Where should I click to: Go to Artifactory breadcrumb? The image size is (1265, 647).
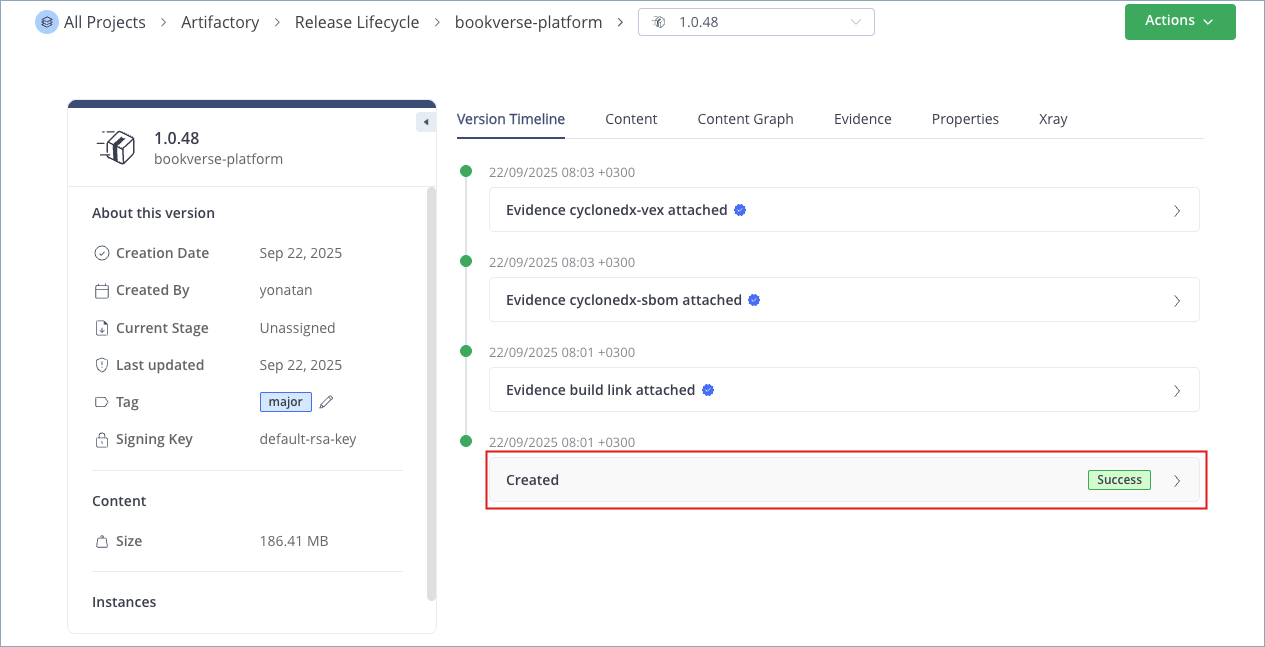[220, 22]
